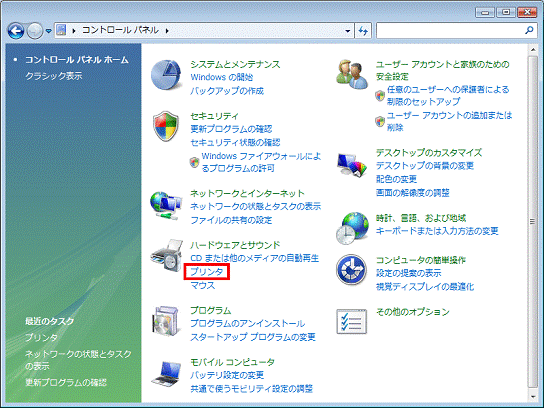Open the user accounts people icon

(352, 74)
